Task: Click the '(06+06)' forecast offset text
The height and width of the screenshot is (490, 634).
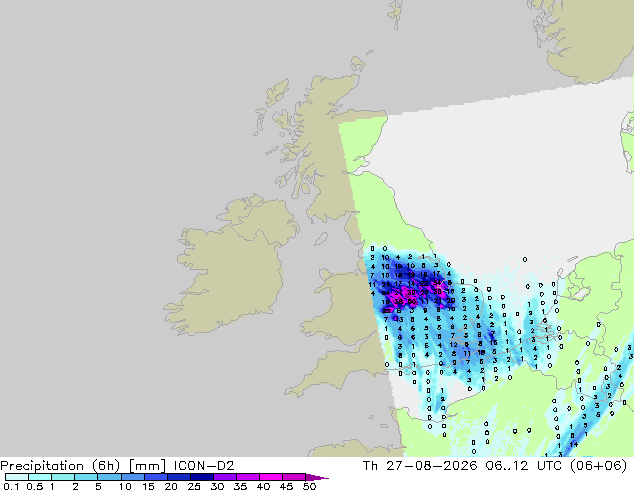Action: coord(599,465)
